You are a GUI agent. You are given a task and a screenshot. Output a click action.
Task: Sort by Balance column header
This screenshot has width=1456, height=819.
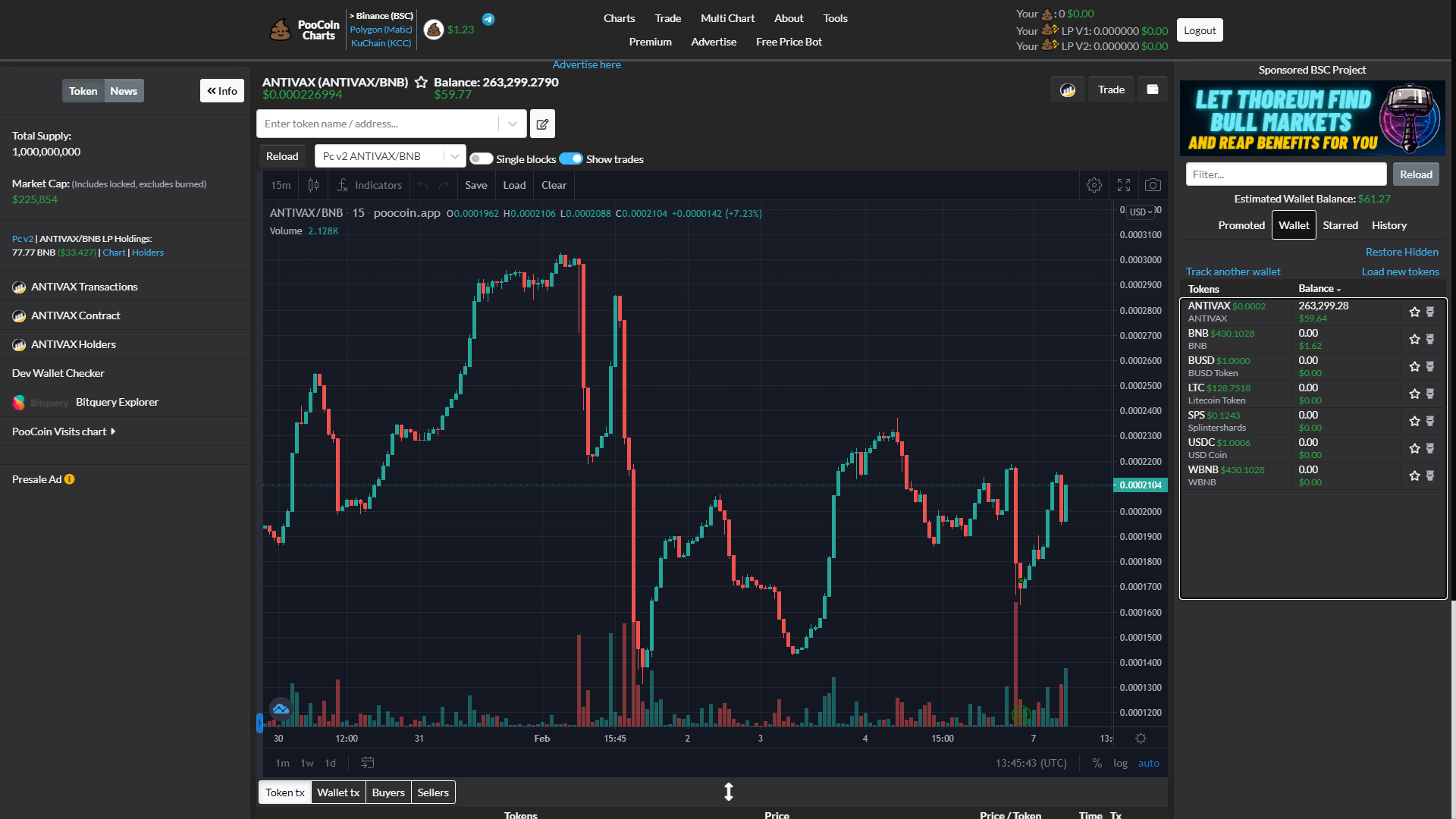[1319, 289]
